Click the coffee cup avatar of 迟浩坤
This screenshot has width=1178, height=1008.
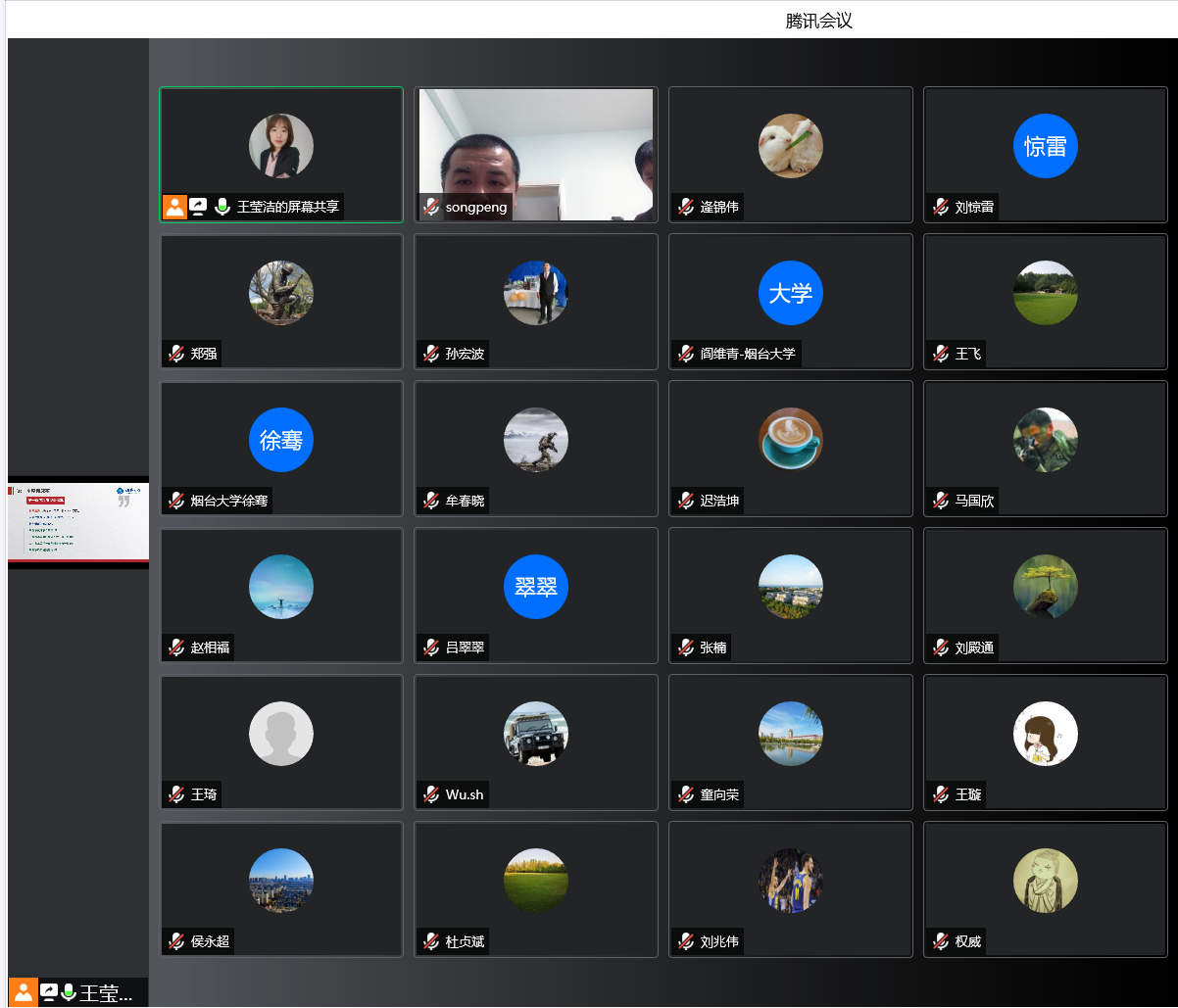point(790,439)
